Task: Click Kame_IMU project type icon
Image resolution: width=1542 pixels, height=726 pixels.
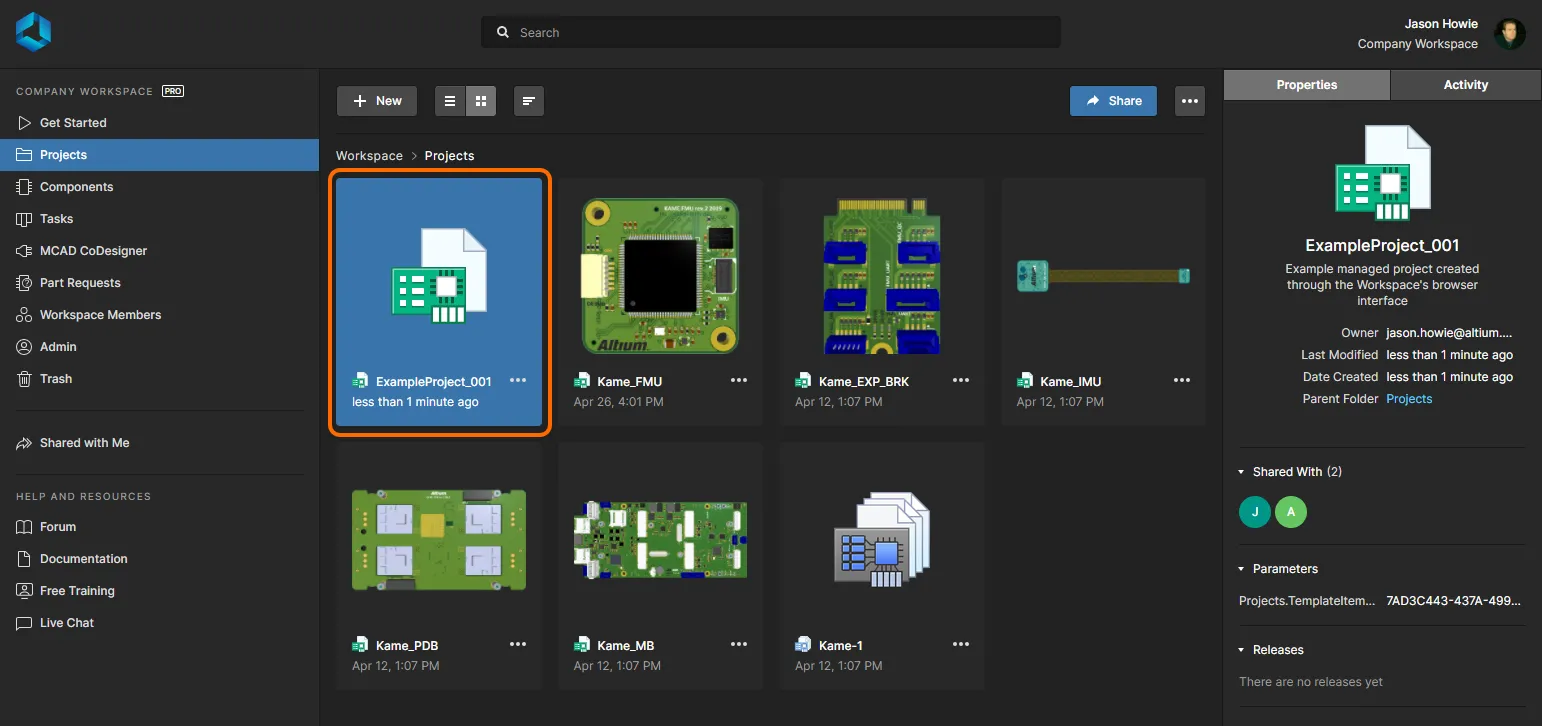Action: (1025, 381)
